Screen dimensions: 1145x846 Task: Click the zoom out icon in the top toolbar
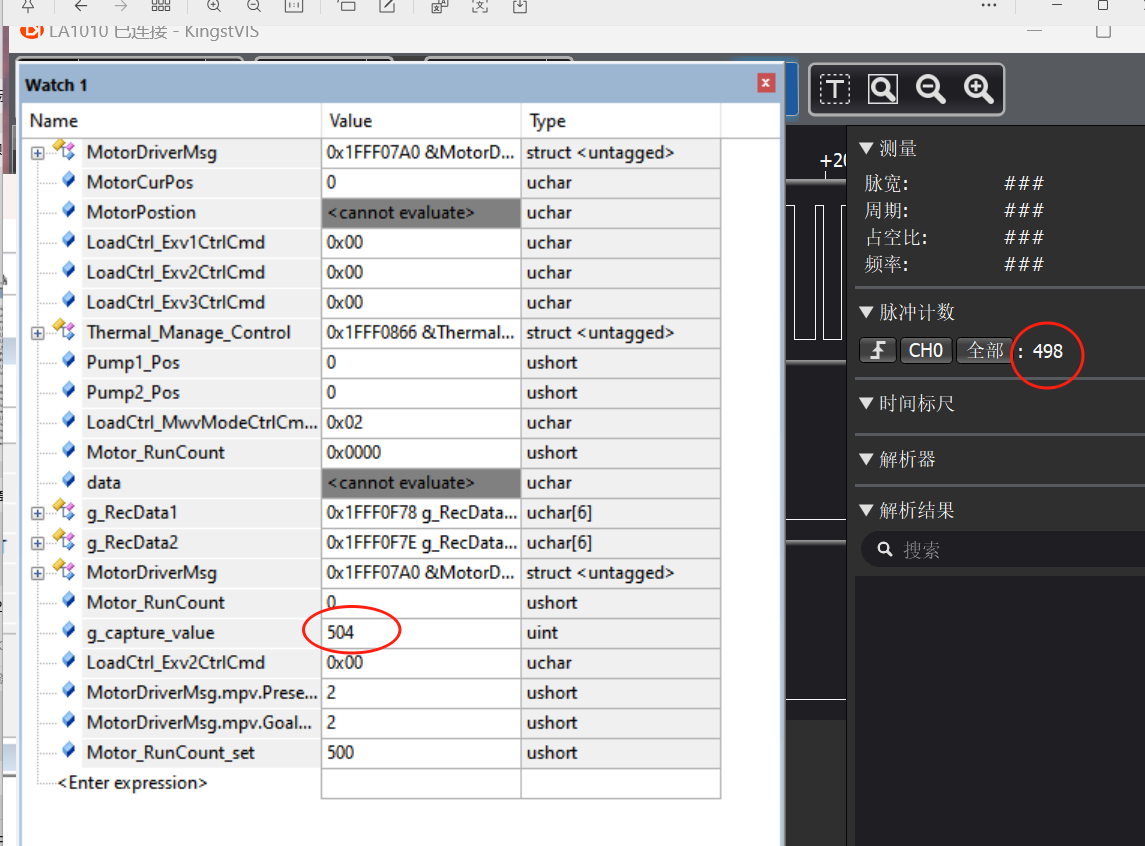point(253,6)
